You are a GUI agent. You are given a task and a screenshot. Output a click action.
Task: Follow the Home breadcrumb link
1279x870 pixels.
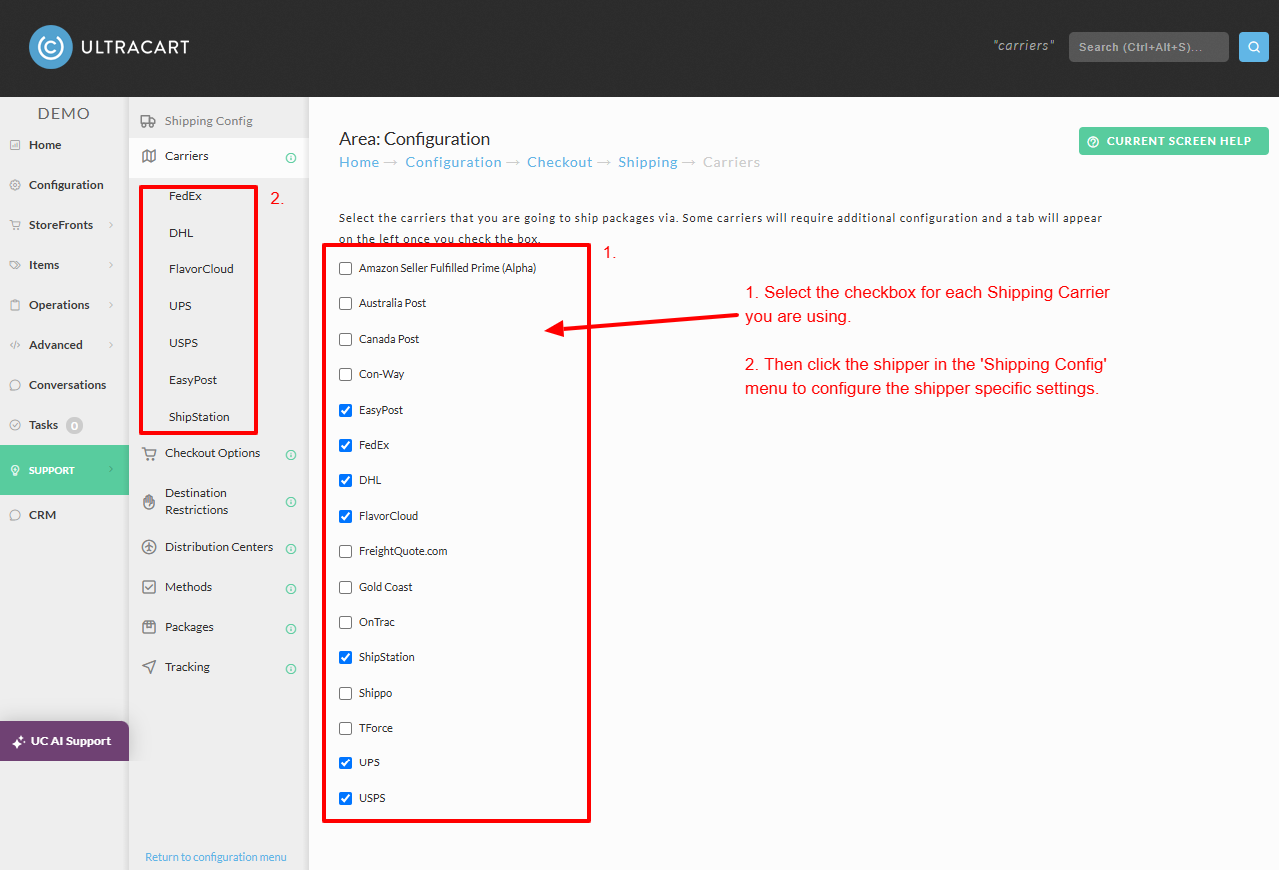(x=359, y=162)
